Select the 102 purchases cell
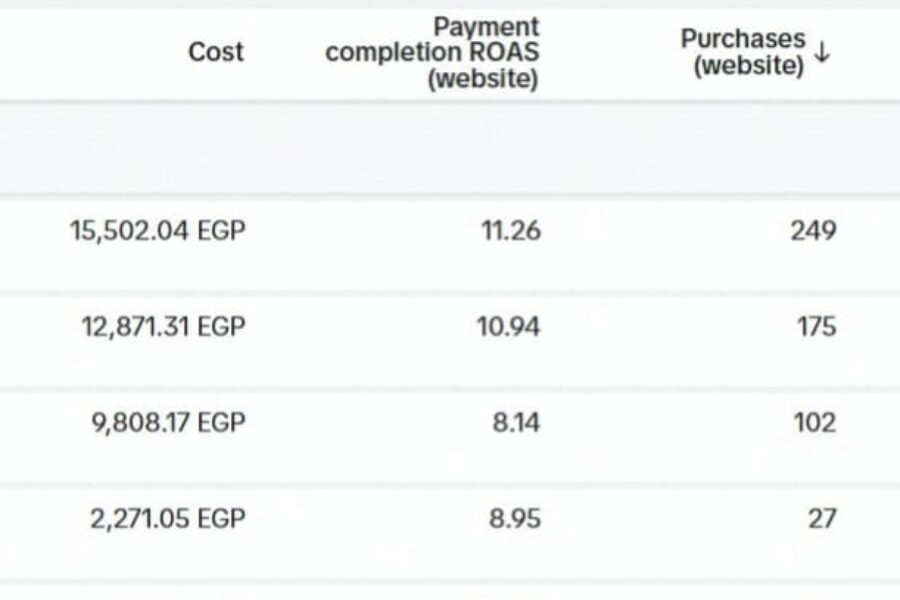This screenshot has width=900, height=600. [x=814, y=423]
